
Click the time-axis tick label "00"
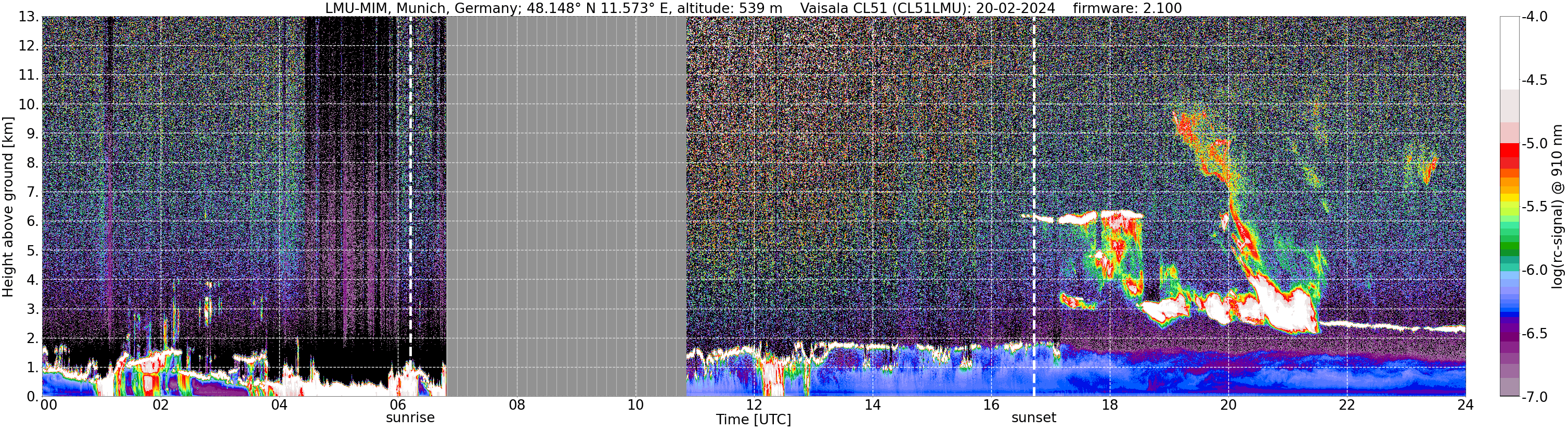[x=49, y=405]
